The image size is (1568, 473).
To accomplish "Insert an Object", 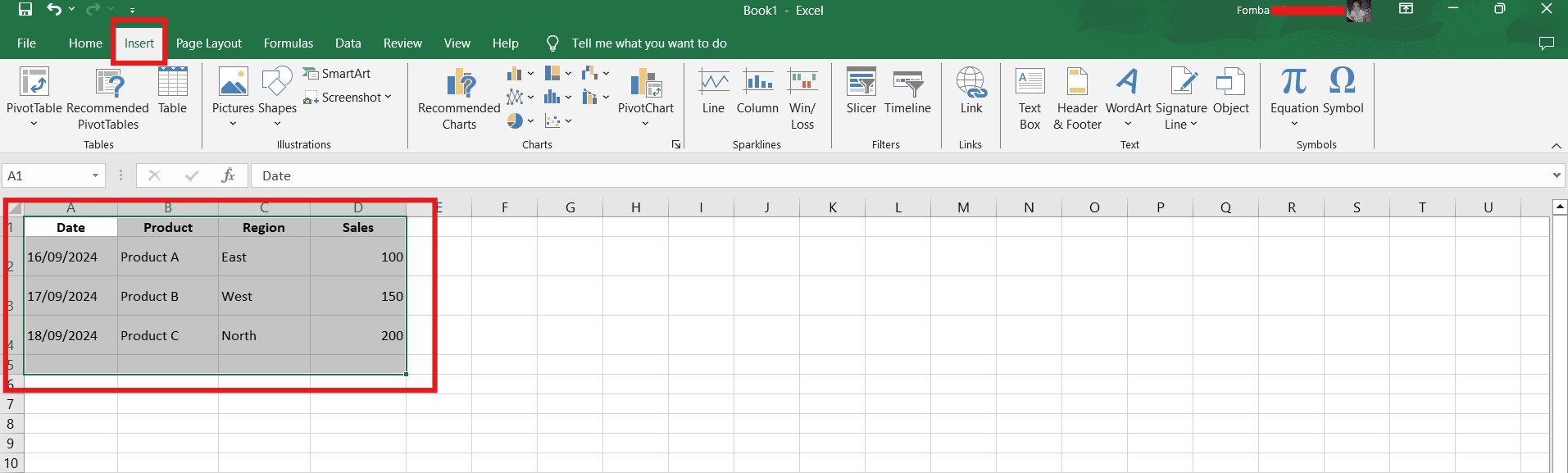I will point(1231,91).
